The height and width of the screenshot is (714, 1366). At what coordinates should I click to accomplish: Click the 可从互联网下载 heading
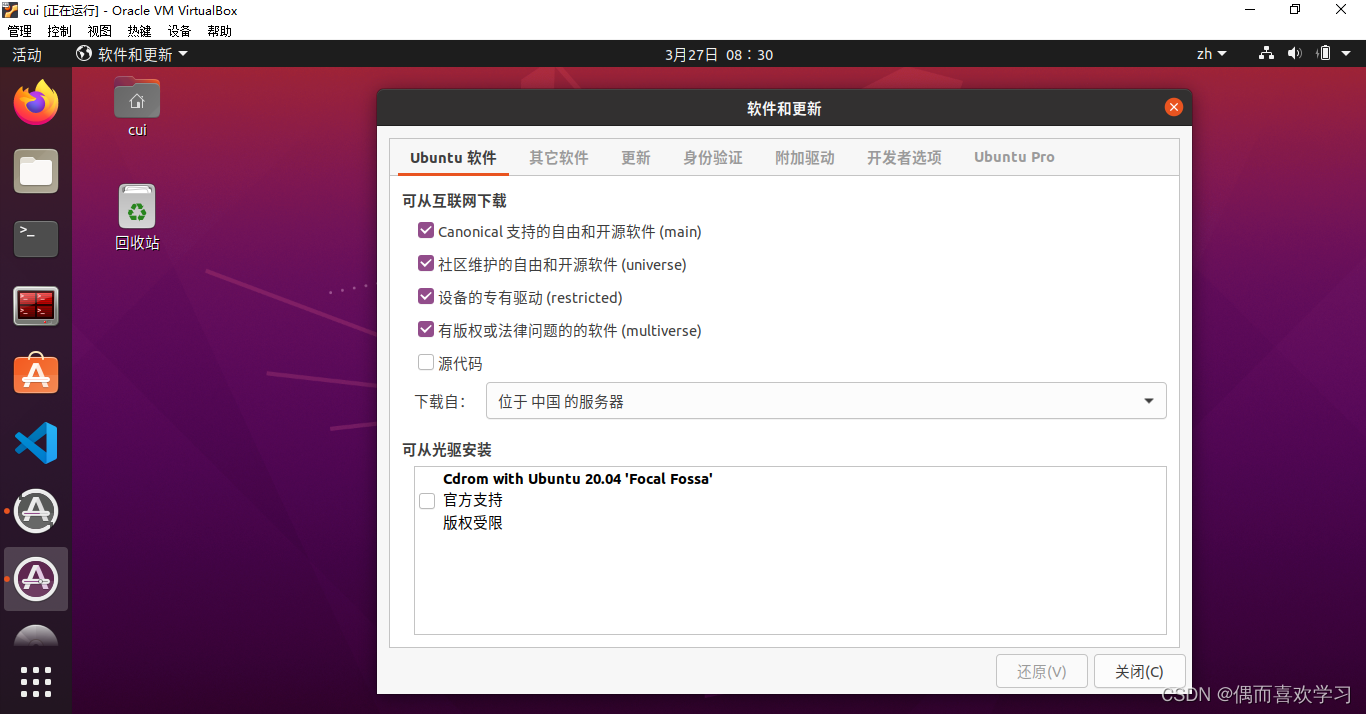coord(454,201)
